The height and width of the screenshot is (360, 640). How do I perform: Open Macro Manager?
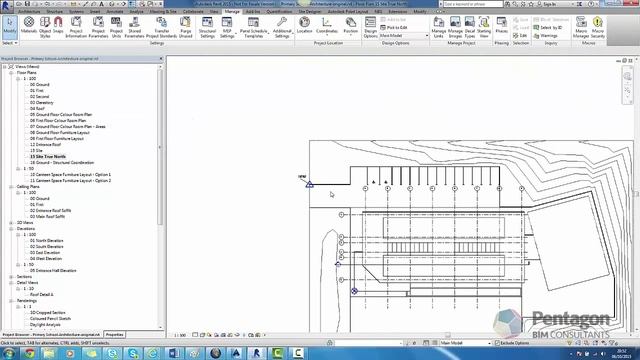click(x=580, y=27)
